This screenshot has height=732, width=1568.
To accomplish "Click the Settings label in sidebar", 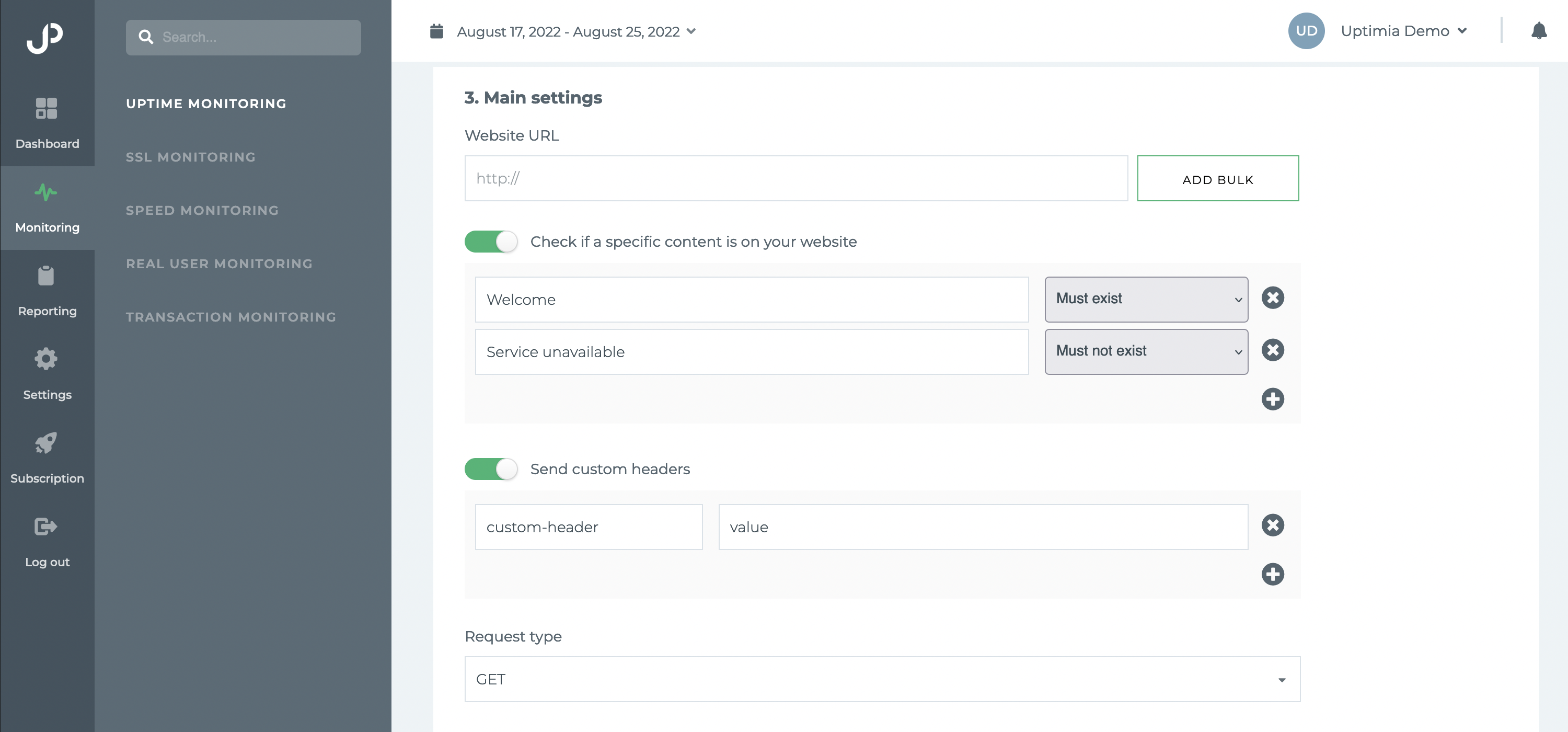I will (47, 395).
